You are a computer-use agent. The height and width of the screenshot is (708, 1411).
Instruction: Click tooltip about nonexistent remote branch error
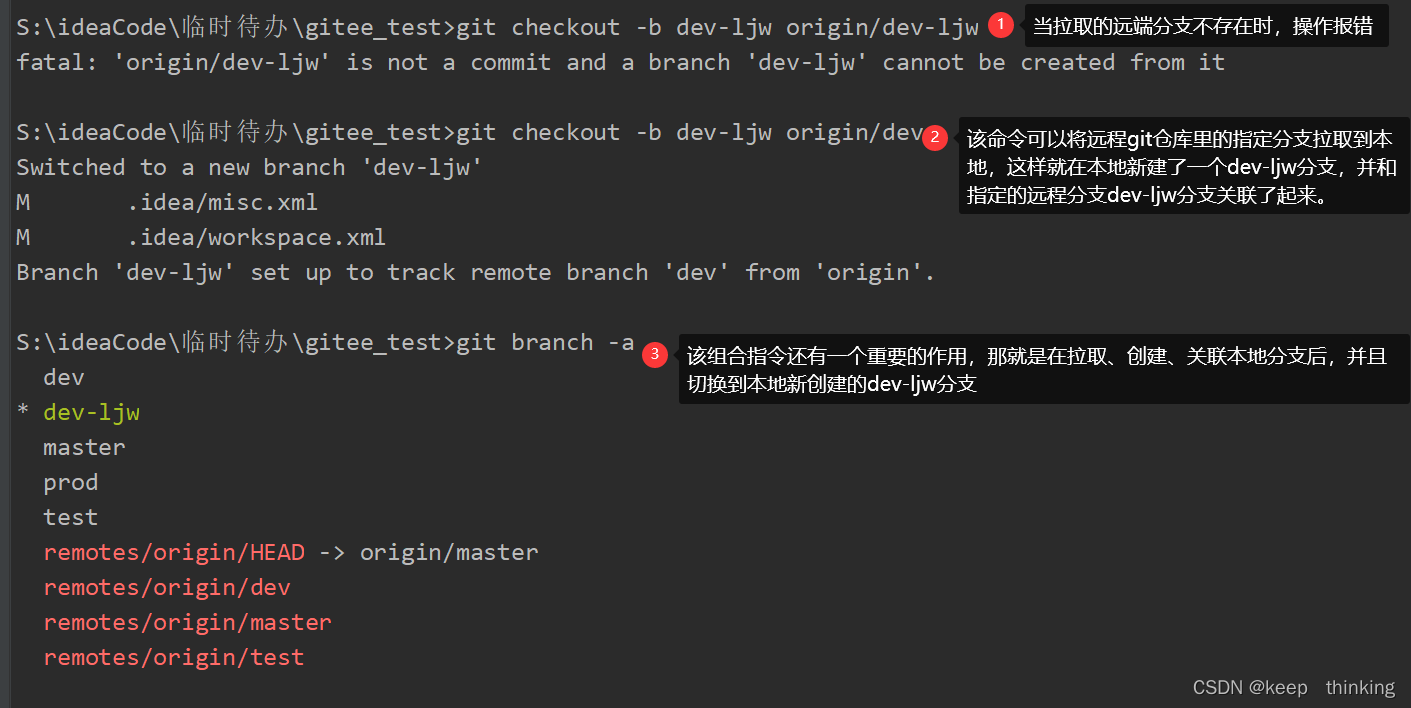(1207, 27)
